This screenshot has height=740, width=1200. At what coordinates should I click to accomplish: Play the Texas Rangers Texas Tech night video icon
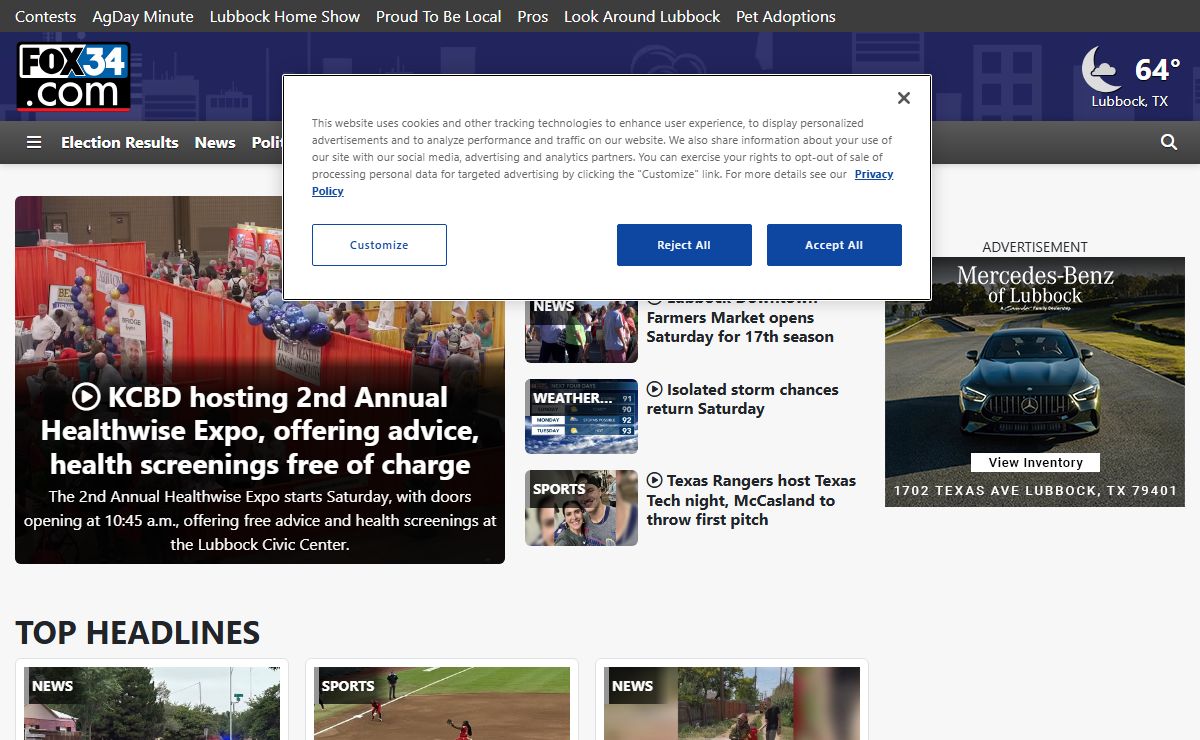tap(654, 480)
